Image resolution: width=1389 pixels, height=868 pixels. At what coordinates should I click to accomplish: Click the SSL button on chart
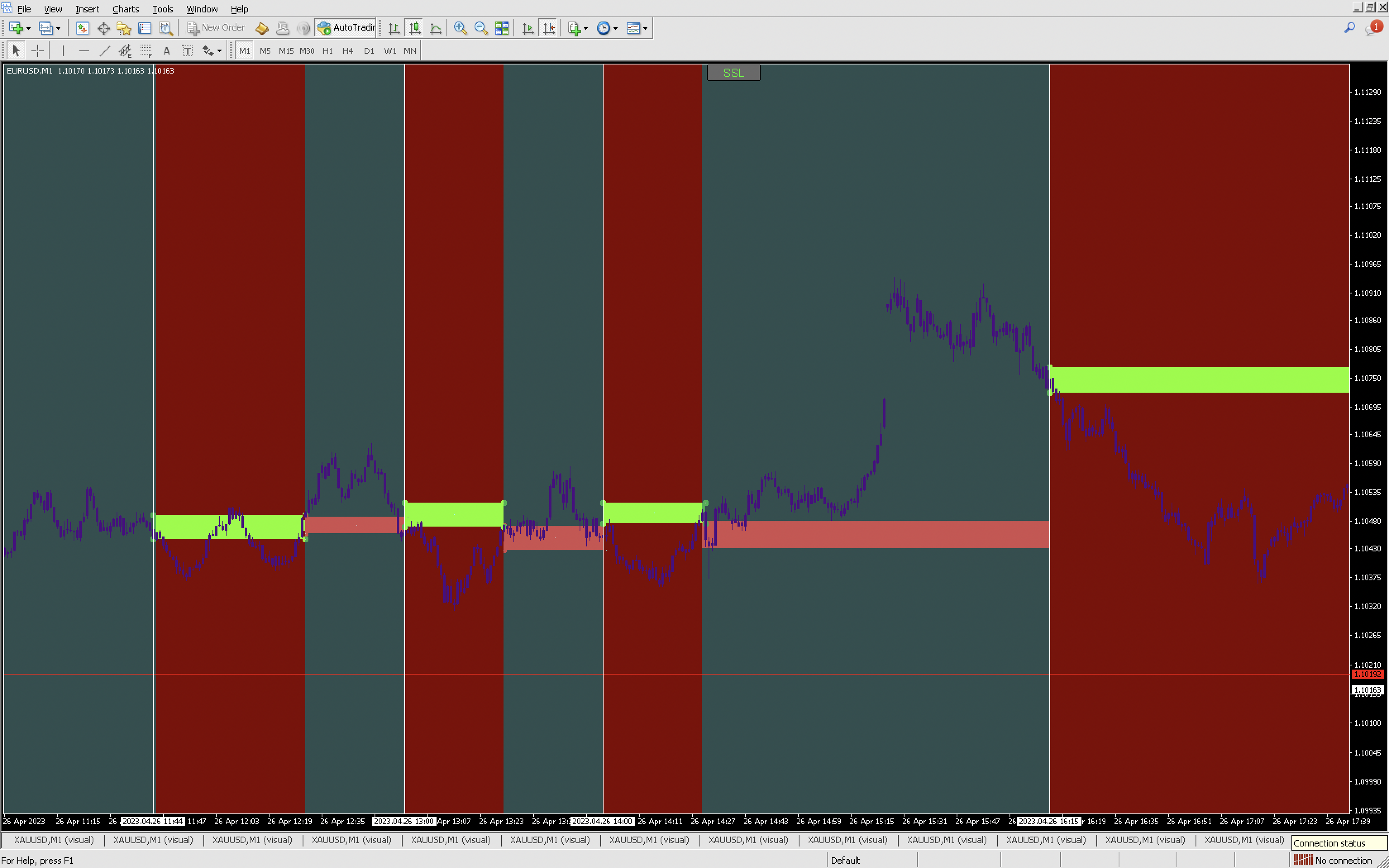(733, 73)
